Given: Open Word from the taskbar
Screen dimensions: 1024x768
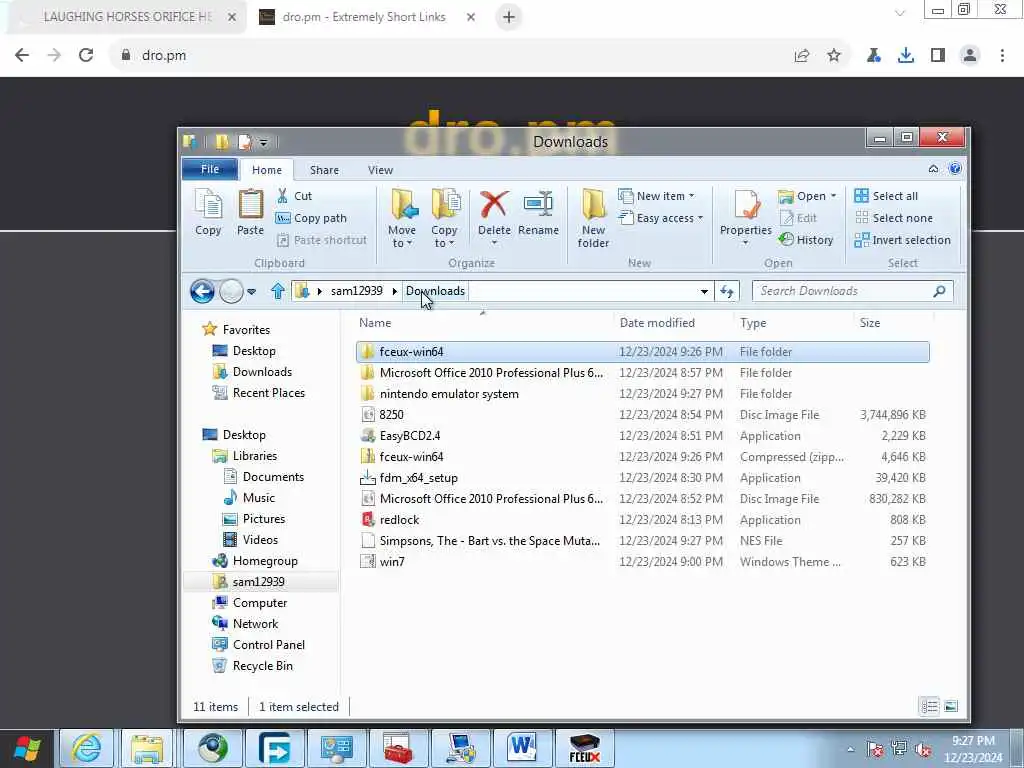Looking at the screenshot, I should point(522,748).
